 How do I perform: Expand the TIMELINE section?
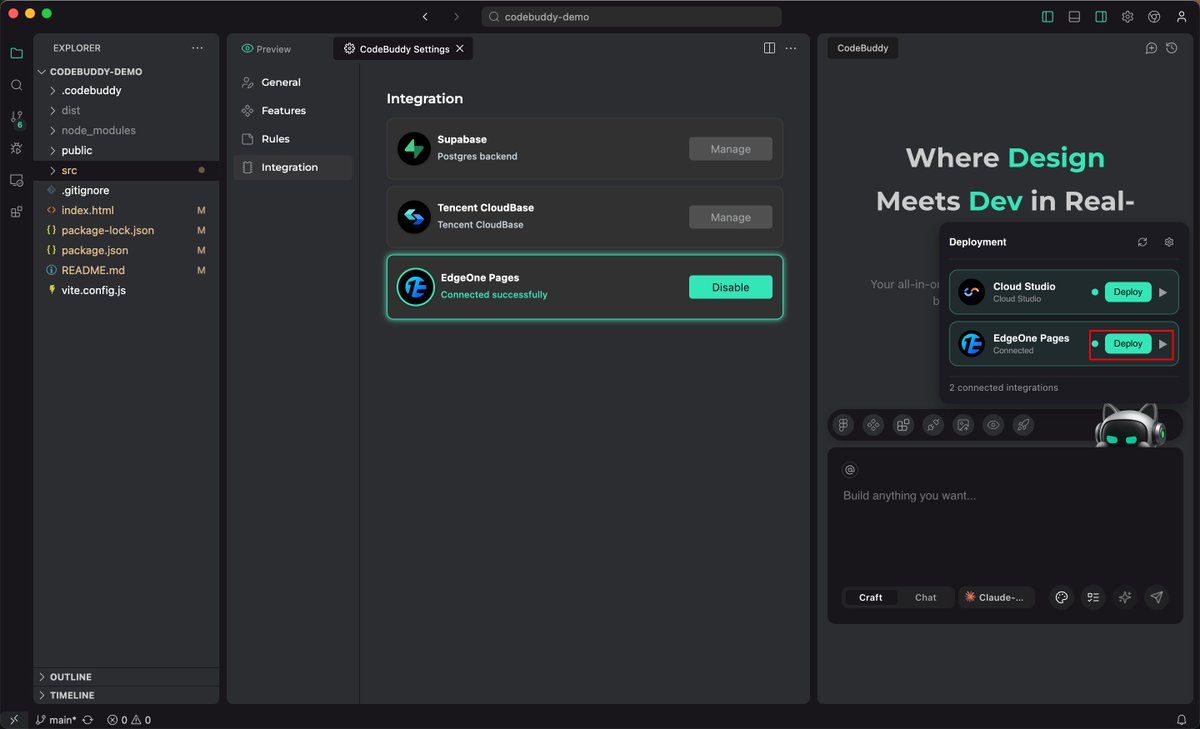[126, 695]
